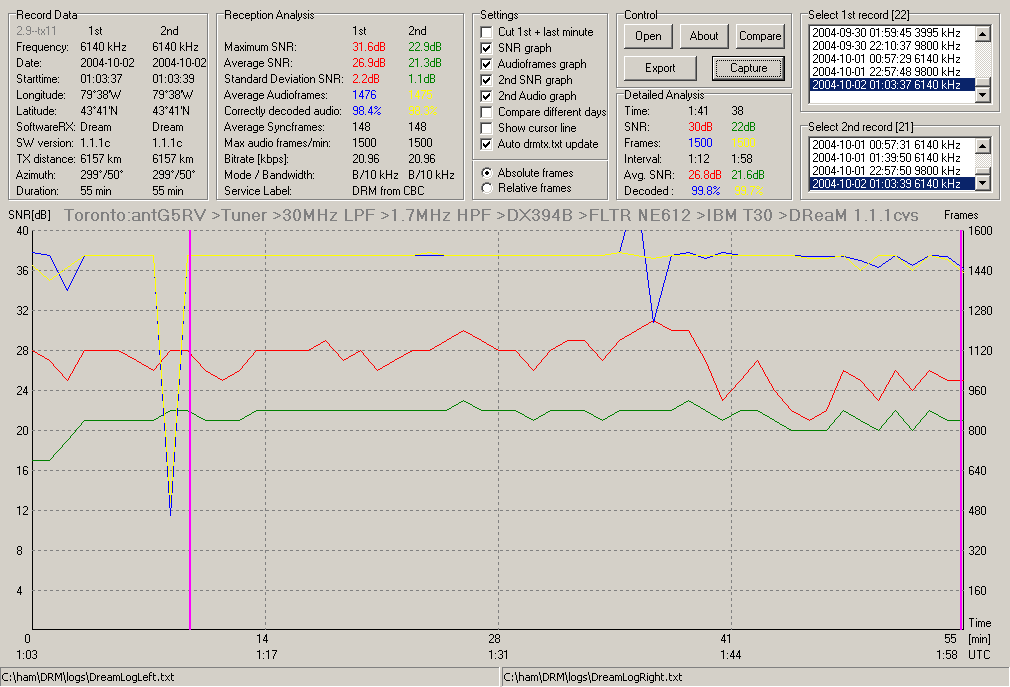
Task: Click the 2nd record list's up arrow
Action: pyautogui.click(x=982, y=147)
